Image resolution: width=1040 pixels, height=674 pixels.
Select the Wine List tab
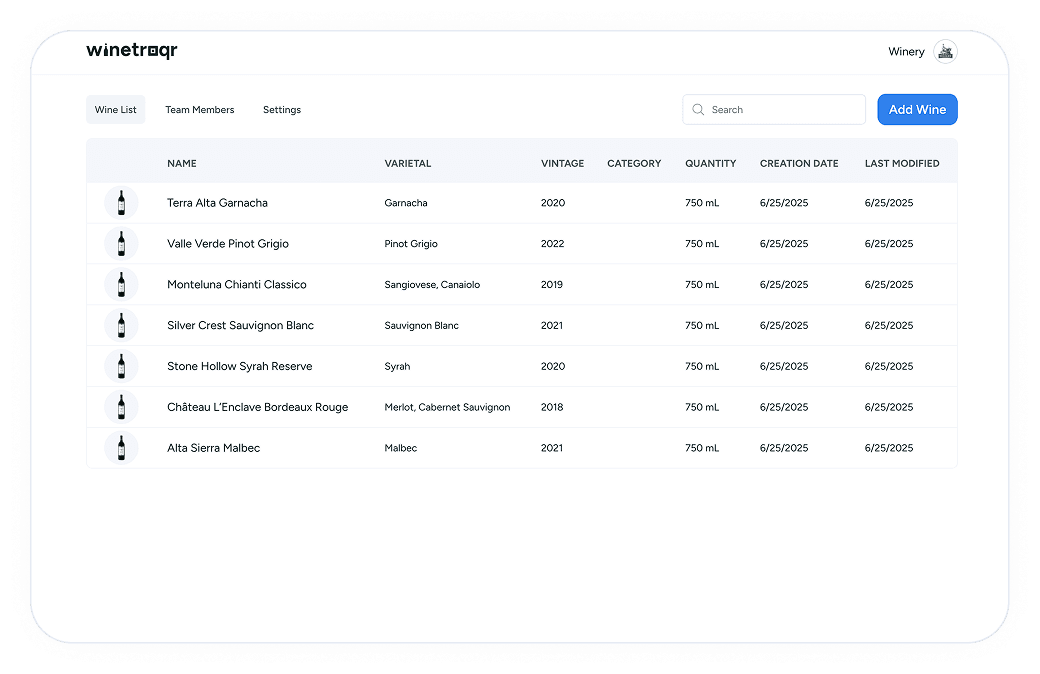(115, 109)
